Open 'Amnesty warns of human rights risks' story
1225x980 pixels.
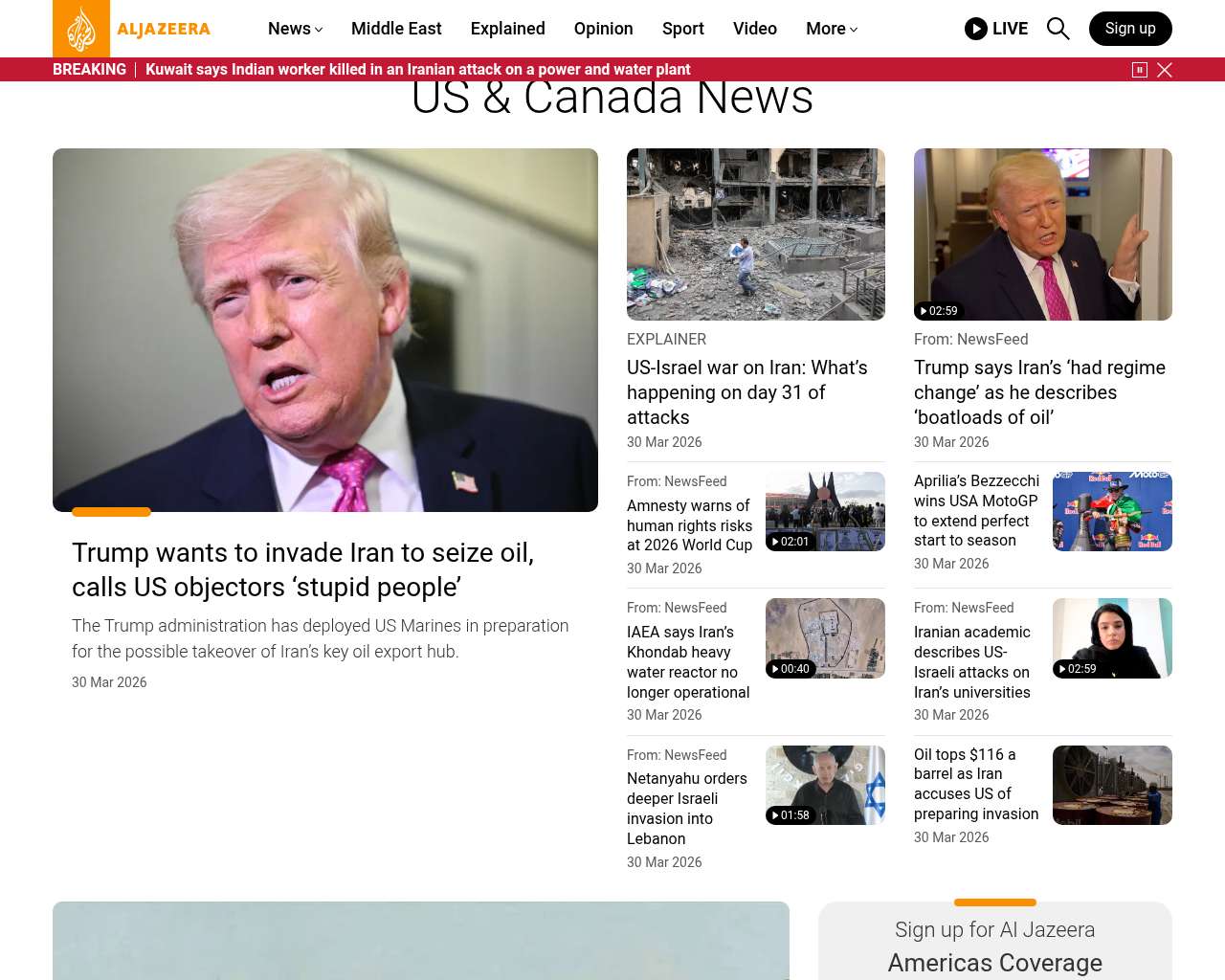coord(689,525)
